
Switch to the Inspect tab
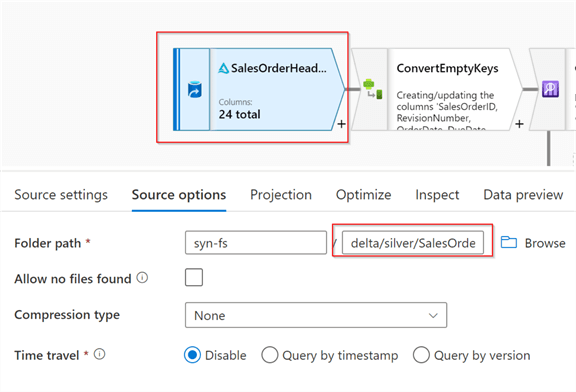coord(437,195)
